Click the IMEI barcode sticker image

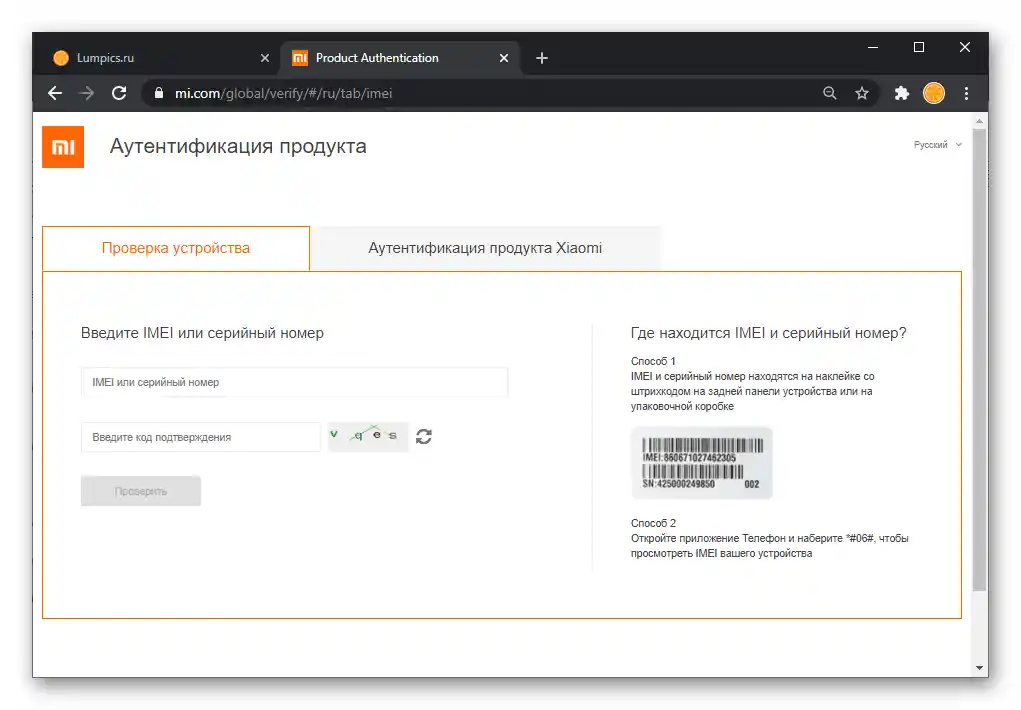[701, 463]
